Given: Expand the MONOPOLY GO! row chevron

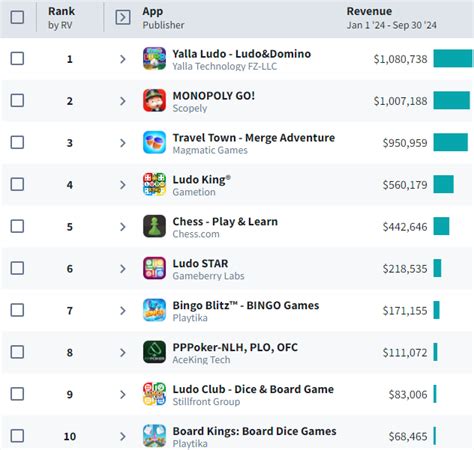Looking at the screenshot, I should [123, 101].
